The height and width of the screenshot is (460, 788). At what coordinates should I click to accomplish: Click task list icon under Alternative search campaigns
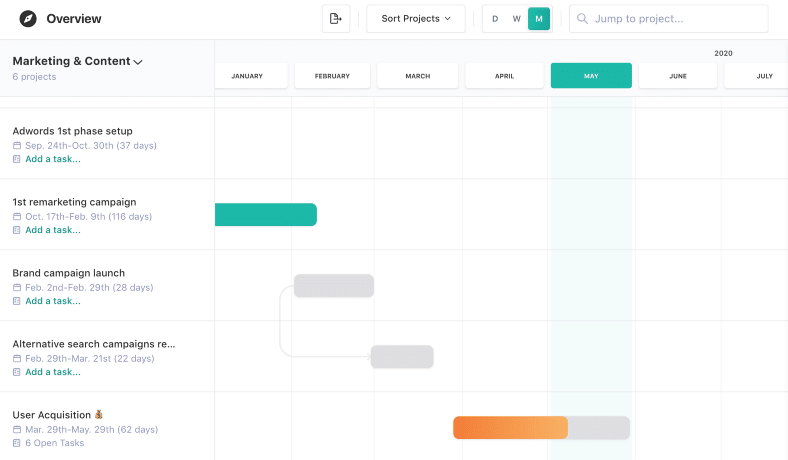pyautogui.click(x=17, y=372)
